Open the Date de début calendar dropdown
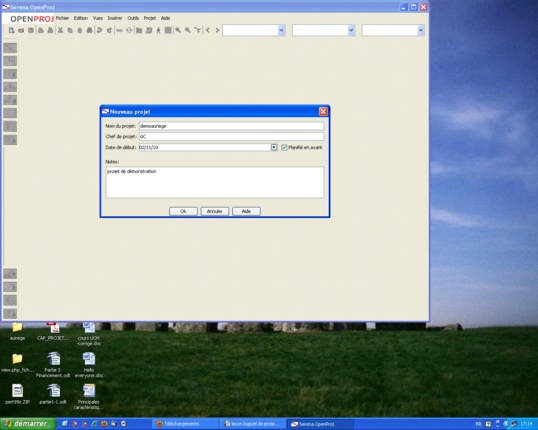Viewport: 538px width, 430px height. pos(274,148)
